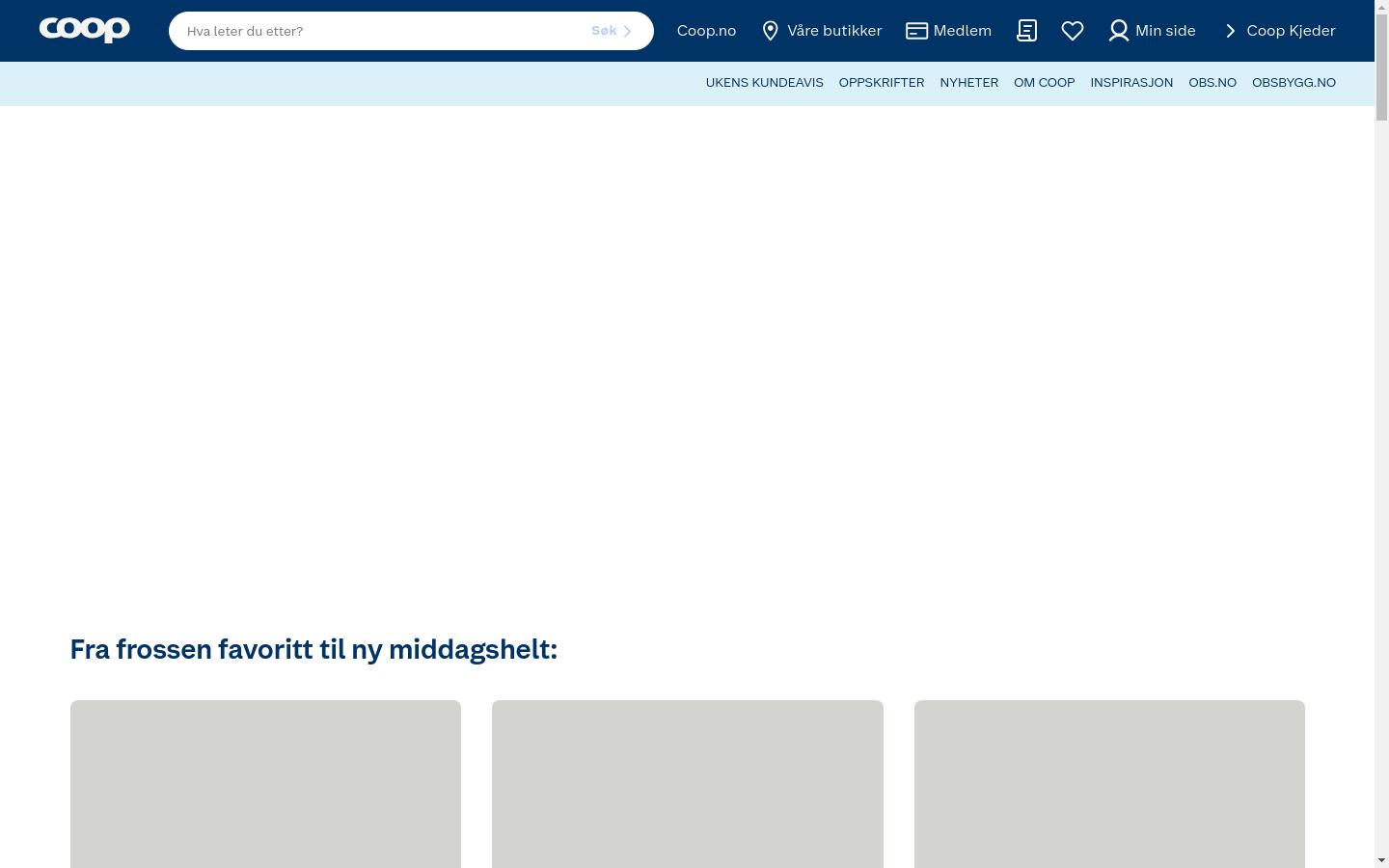Click the page scrollbar down arrow
This screenshot has width=1389, height=868.
coord(1381,860)
